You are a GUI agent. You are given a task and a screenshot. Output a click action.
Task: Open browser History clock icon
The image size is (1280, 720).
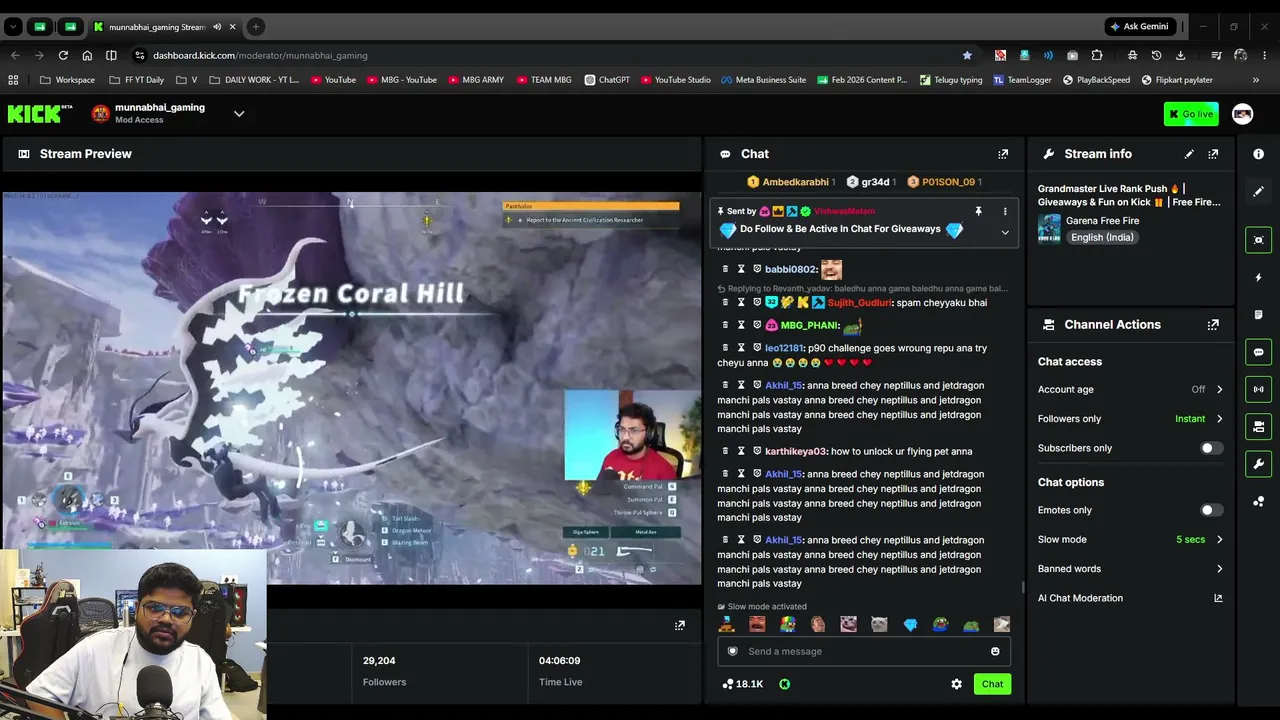click(1156, 55)
